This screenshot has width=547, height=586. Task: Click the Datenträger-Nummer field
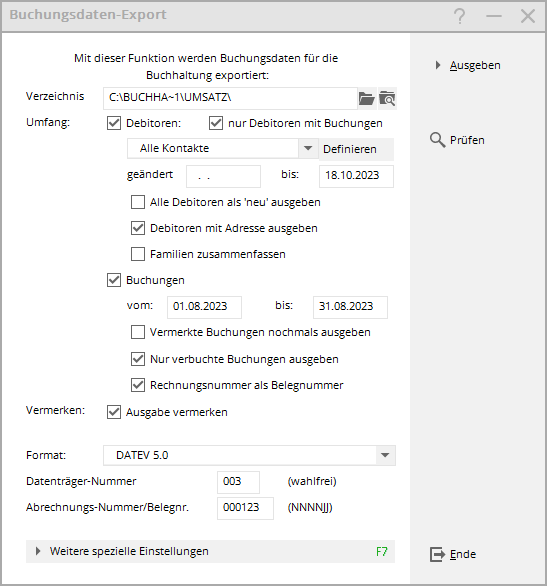click(x=238, y=482)
